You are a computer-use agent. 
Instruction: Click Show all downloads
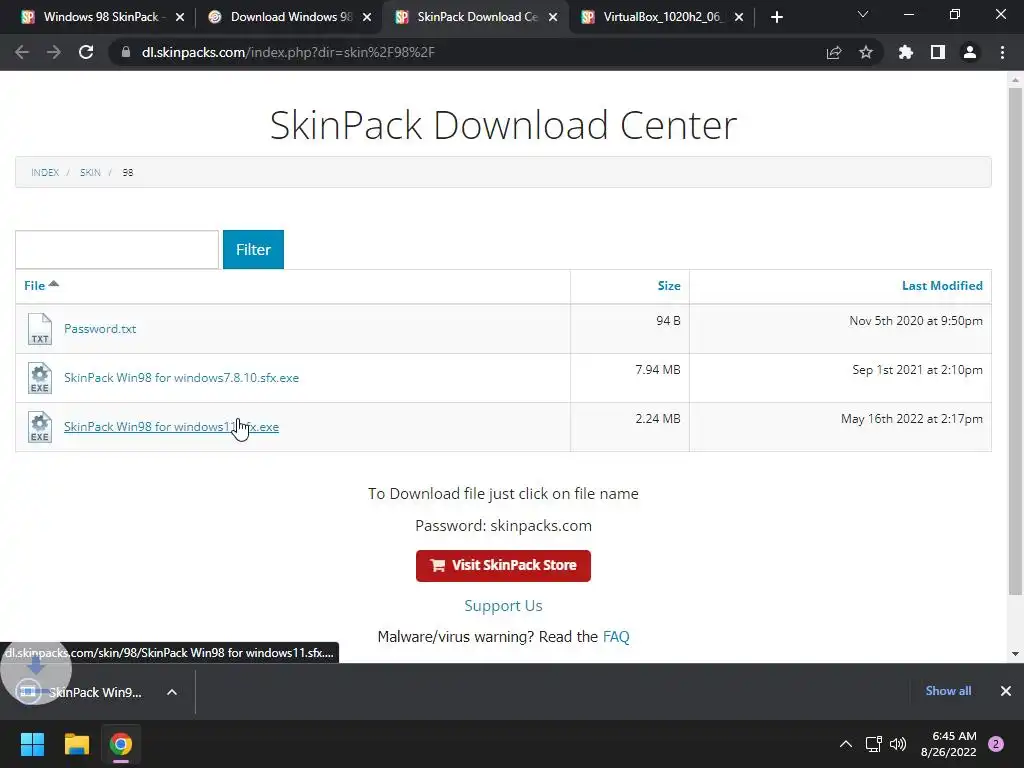tap(948, 691)
